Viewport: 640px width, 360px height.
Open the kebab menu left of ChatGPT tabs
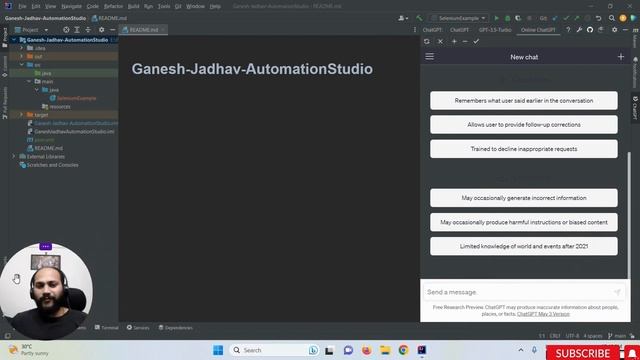(x=415, y=30)
